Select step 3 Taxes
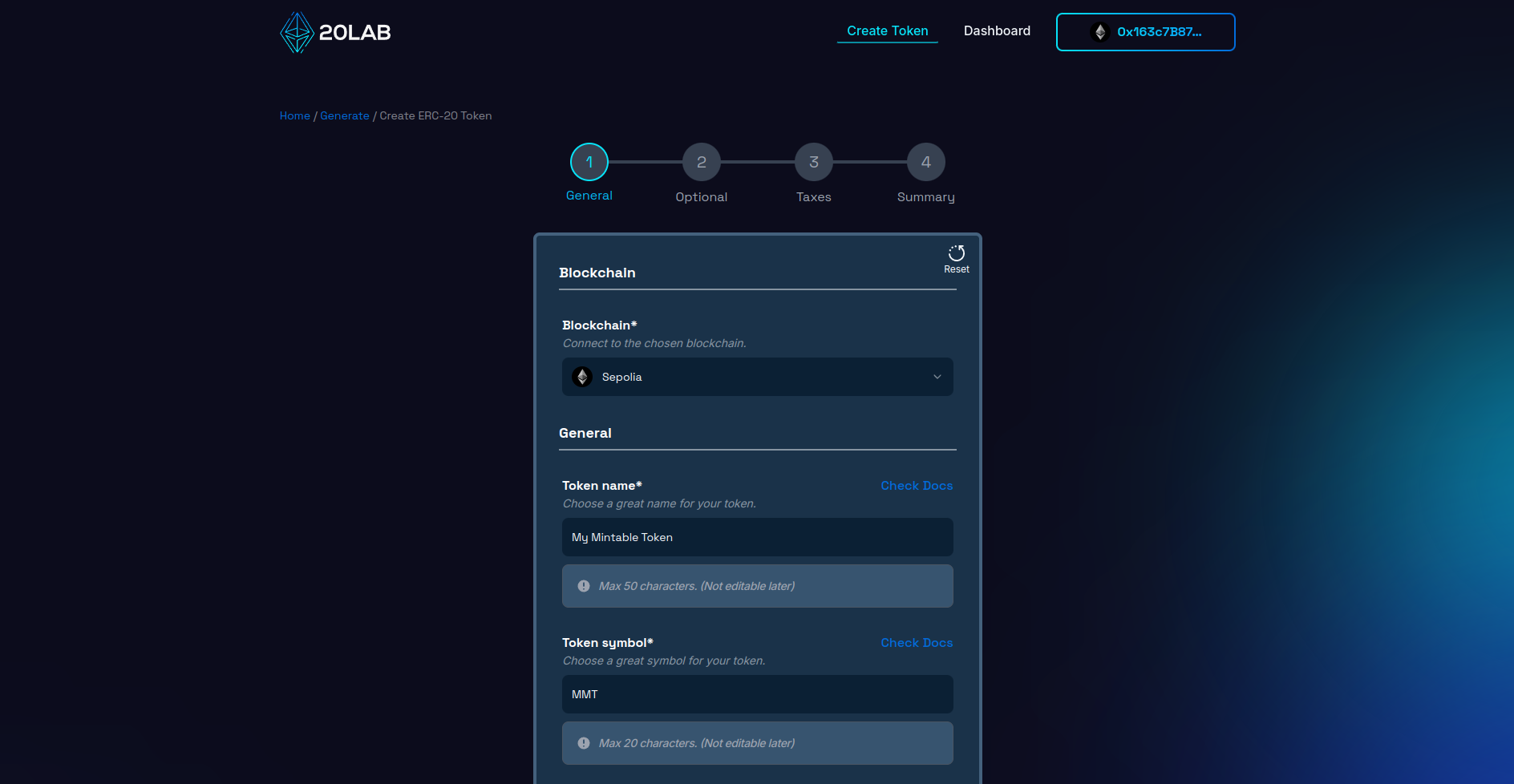 tap(814, 162)
